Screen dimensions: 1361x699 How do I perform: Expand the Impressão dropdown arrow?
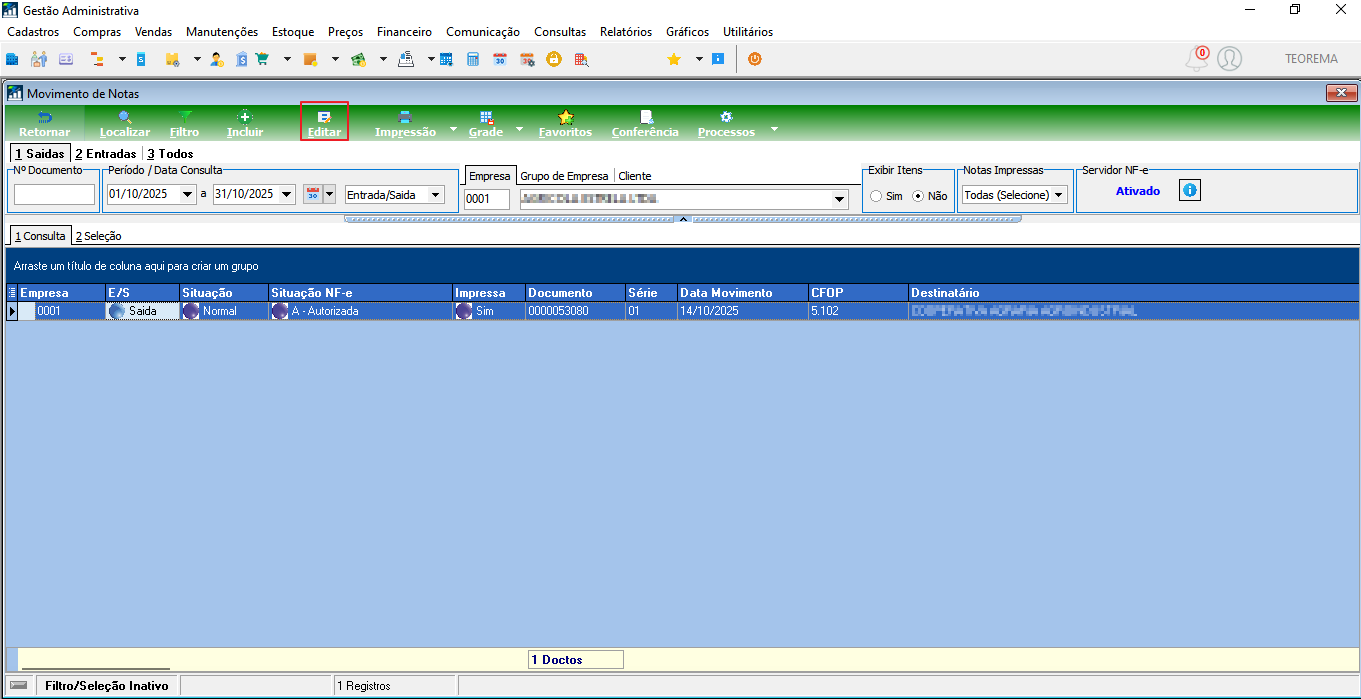[453, 130]
